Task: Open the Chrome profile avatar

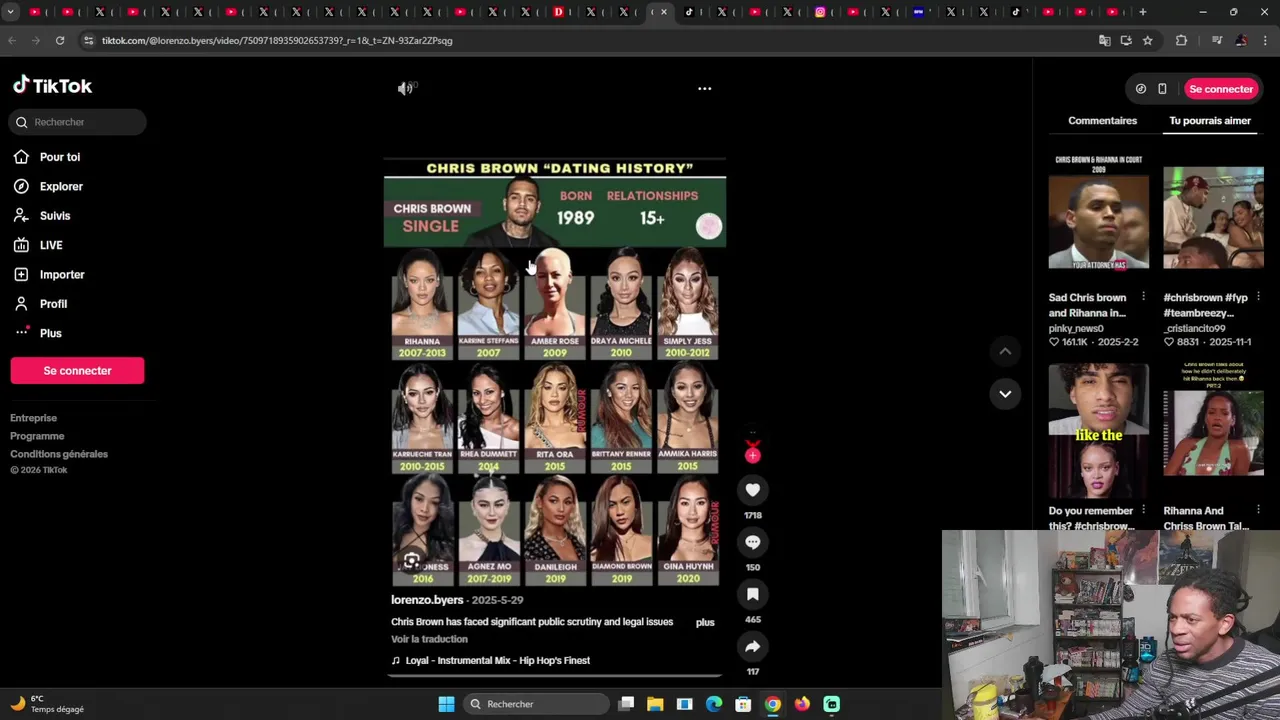Action: click(1241, 41)
